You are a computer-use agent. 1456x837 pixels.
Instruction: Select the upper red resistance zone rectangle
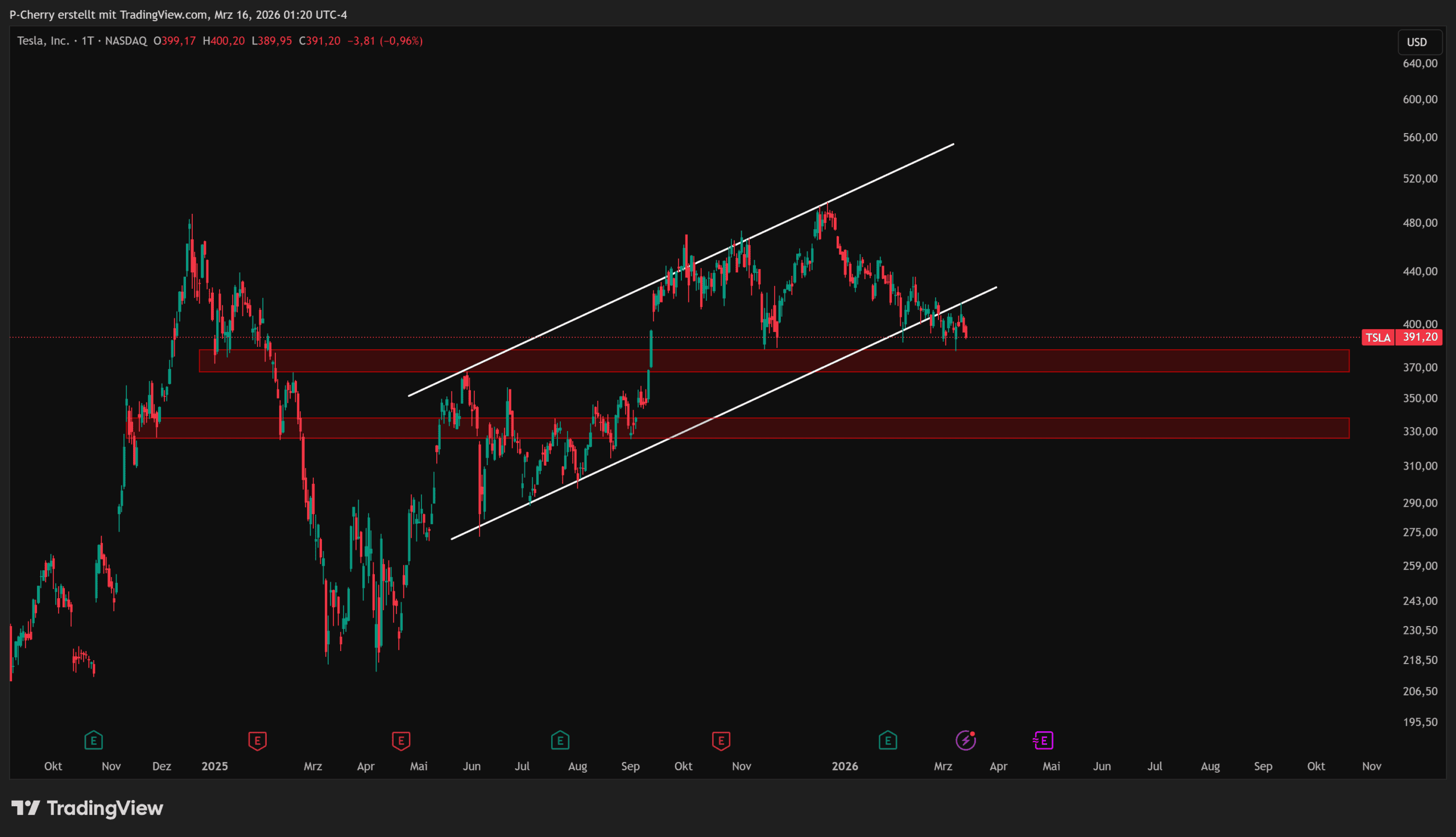[1149, 361]
